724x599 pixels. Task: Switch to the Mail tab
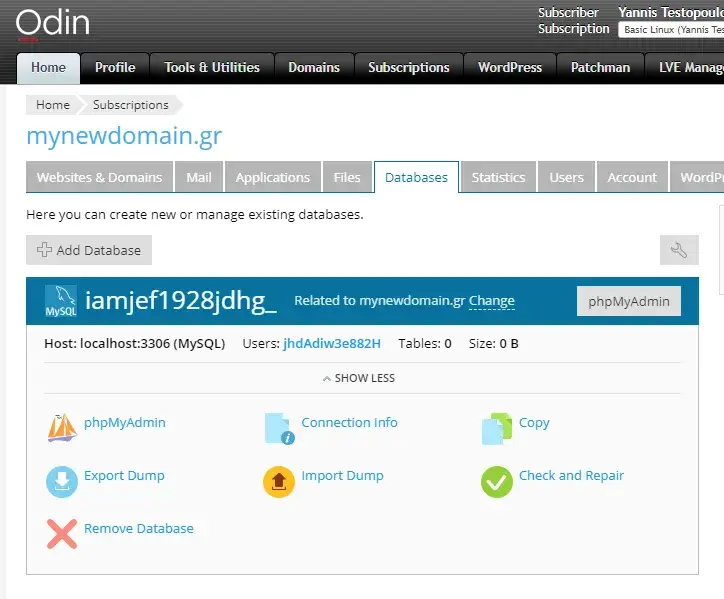click(199, 177)
